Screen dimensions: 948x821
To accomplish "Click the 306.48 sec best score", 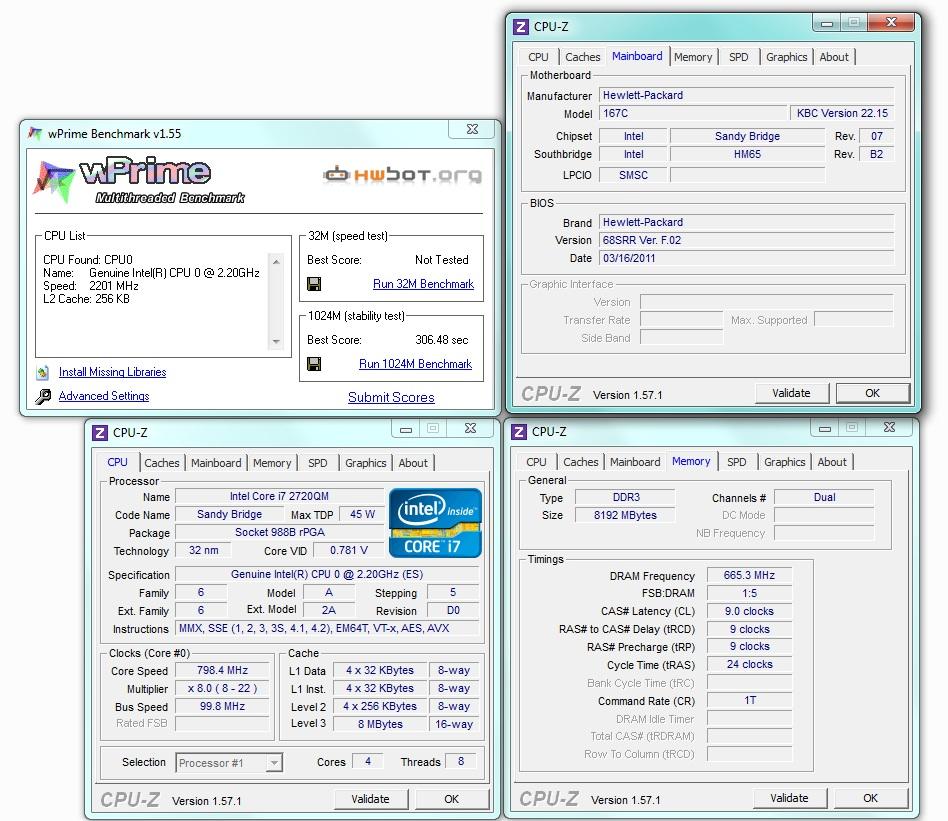I will pyautogui.click(x=441, y=340).
